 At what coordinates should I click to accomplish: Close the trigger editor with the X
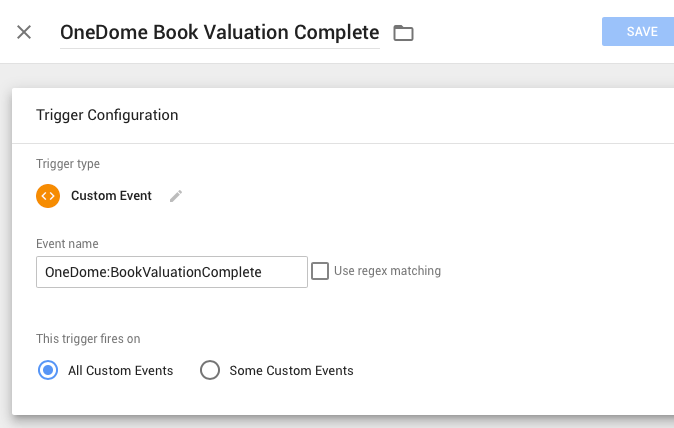pos(24,32)
